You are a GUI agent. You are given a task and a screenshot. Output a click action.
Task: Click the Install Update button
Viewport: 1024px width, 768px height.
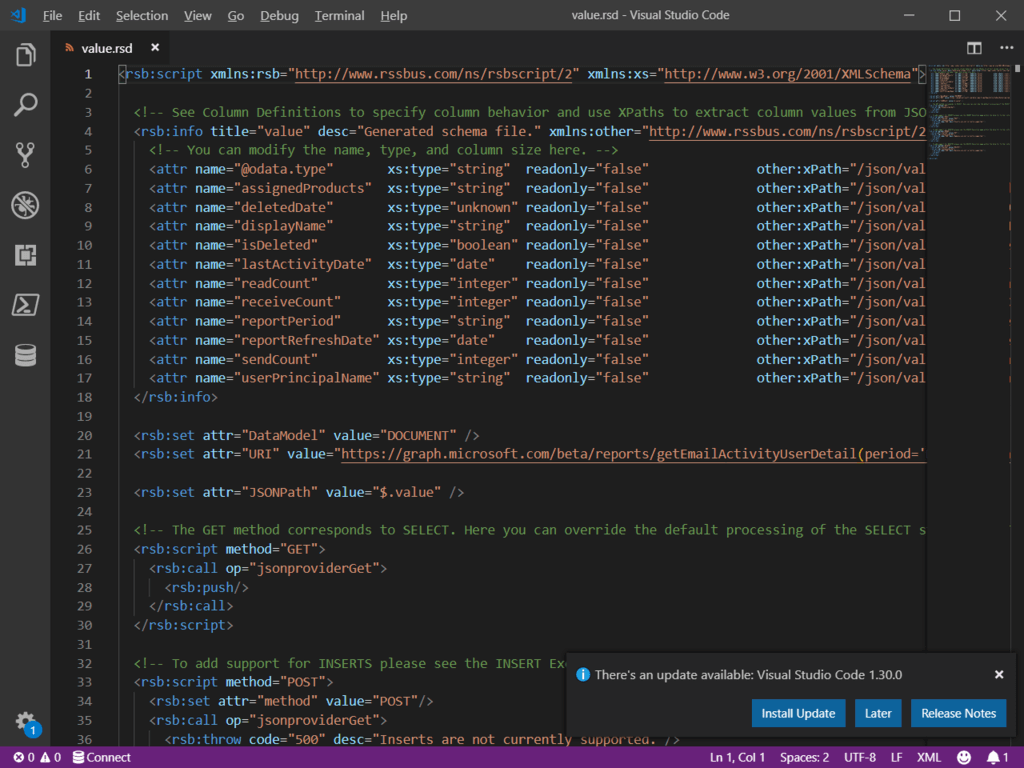[x=798, y=713]
